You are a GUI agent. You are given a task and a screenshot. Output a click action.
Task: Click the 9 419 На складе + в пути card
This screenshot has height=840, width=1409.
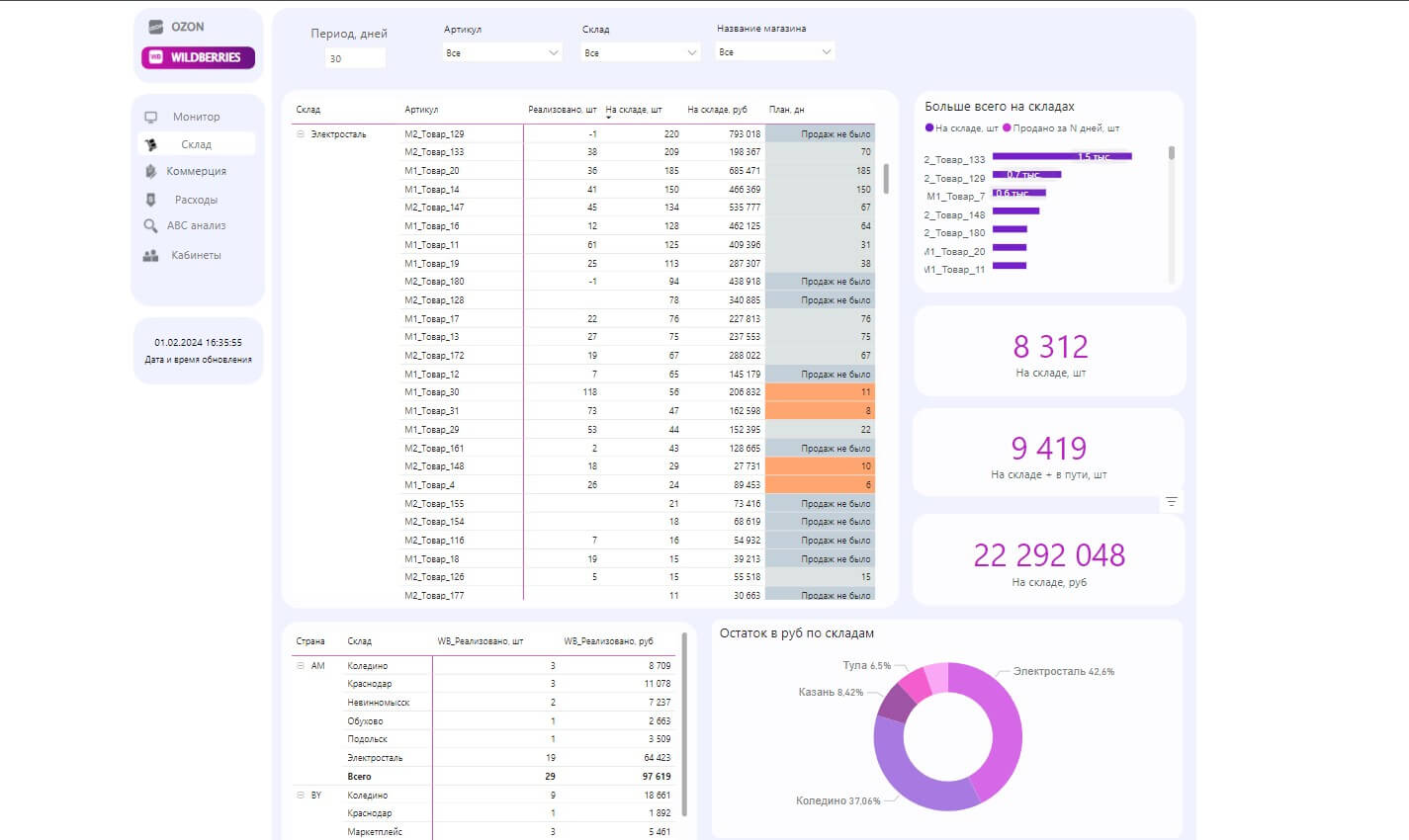1048,453
